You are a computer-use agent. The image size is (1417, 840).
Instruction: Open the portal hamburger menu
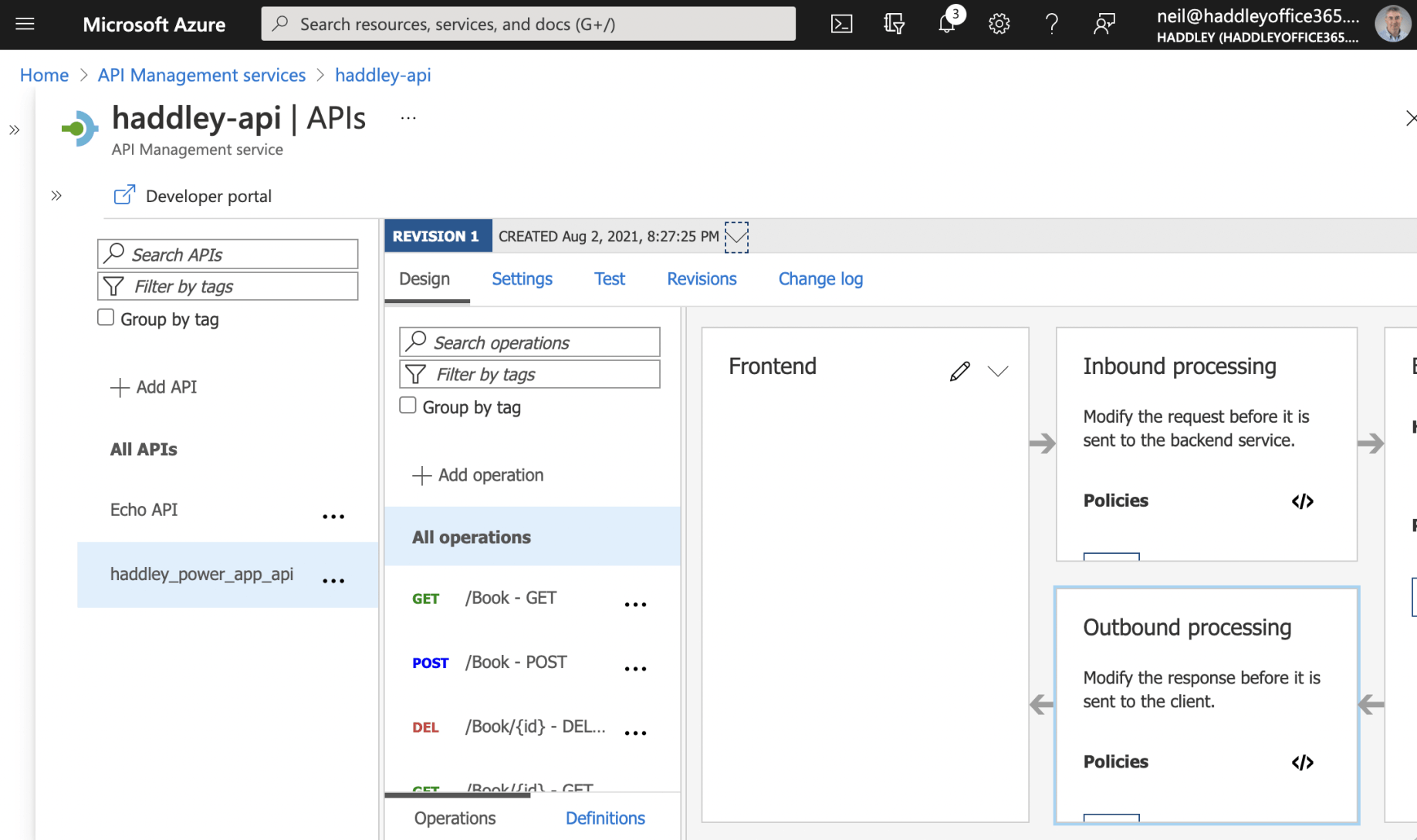[x=25, y=24]
